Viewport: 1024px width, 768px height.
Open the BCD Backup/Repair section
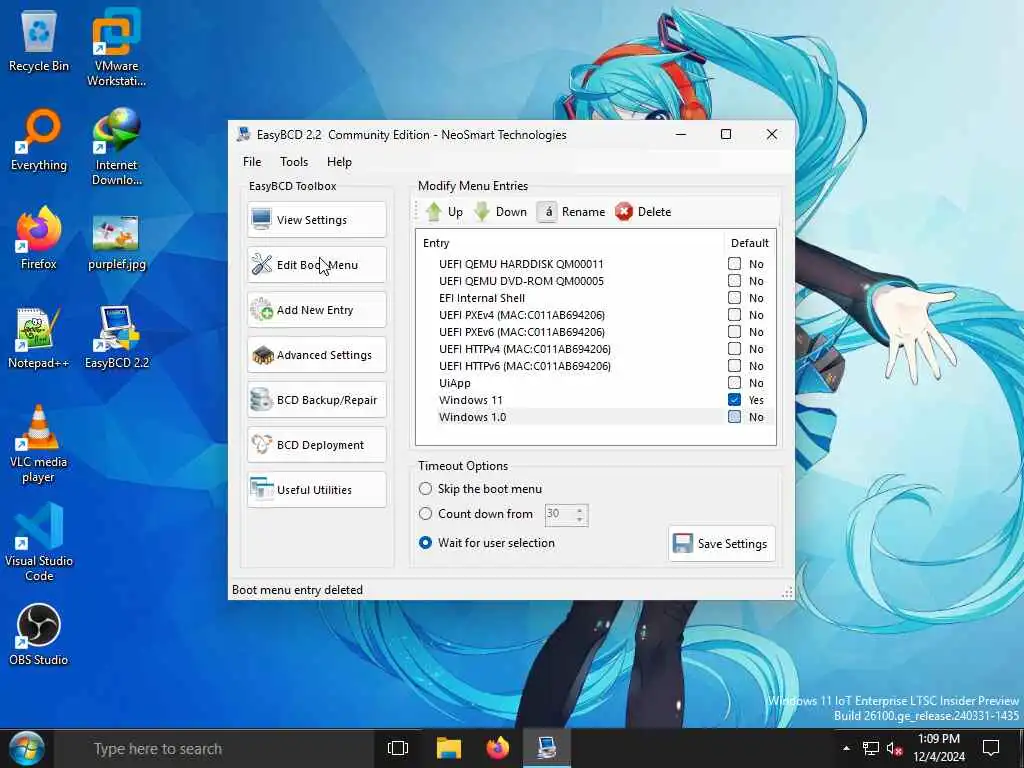(x=317, y=400)
